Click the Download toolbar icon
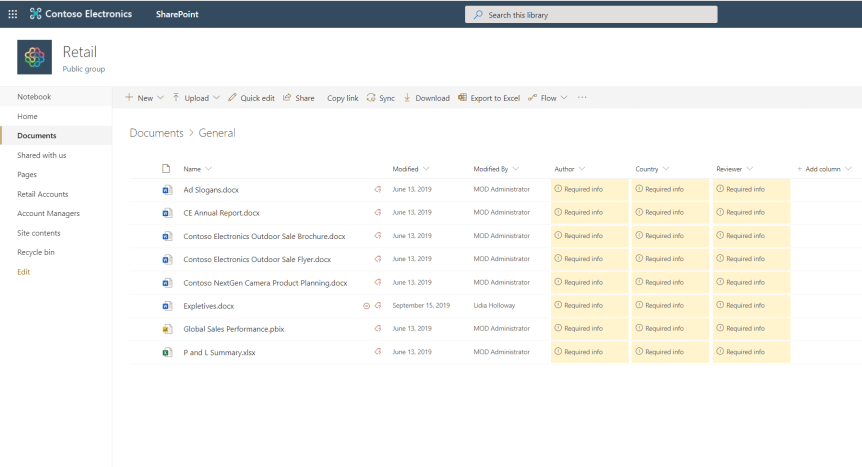This screenshot has height=467, width=862. (x=408, y=98)
